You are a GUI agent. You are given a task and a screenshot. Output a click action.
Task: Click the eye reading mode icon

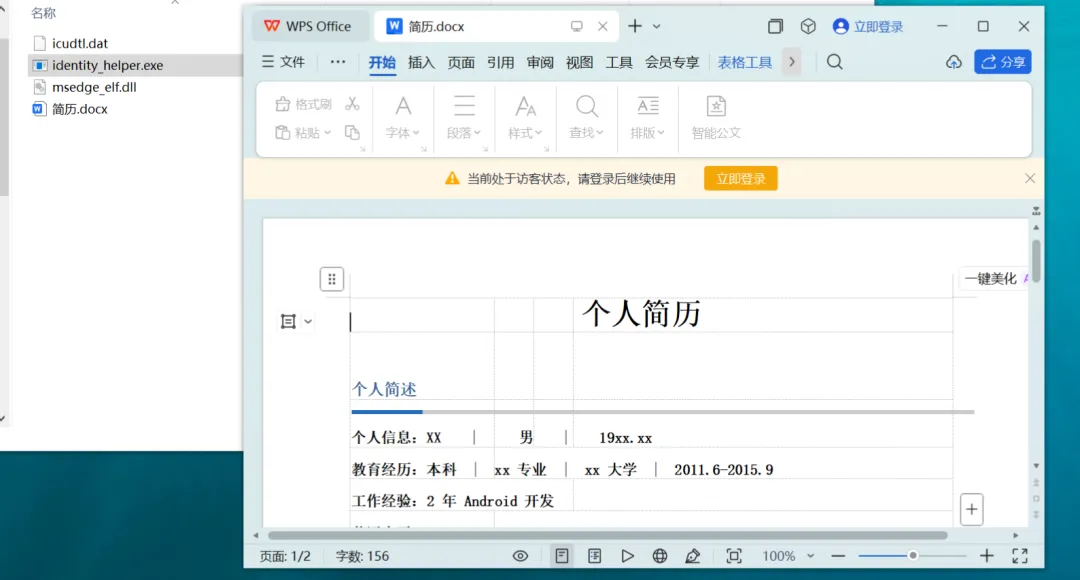[x=520, y=556]
